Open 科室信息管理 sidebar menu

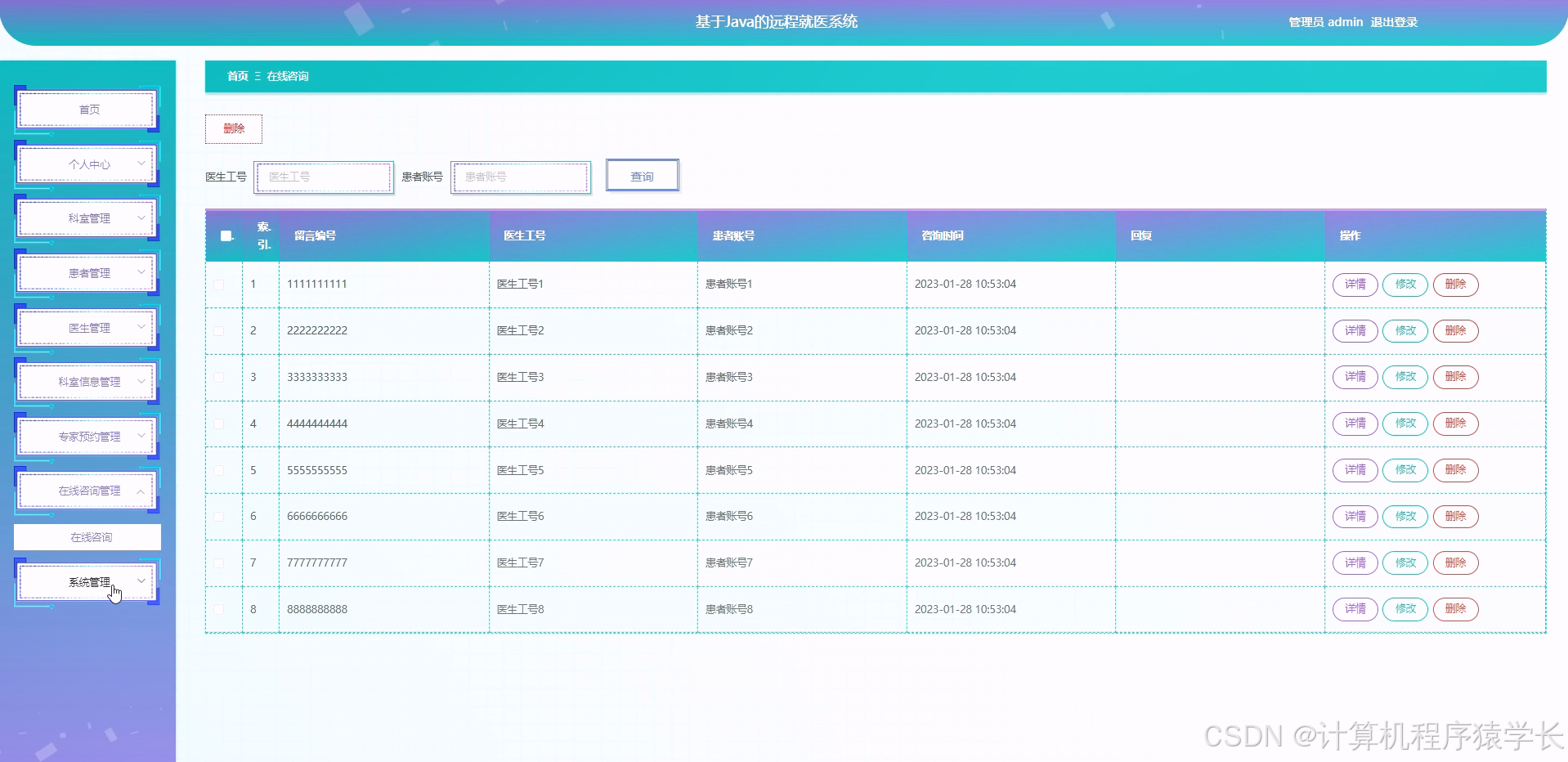87,382
